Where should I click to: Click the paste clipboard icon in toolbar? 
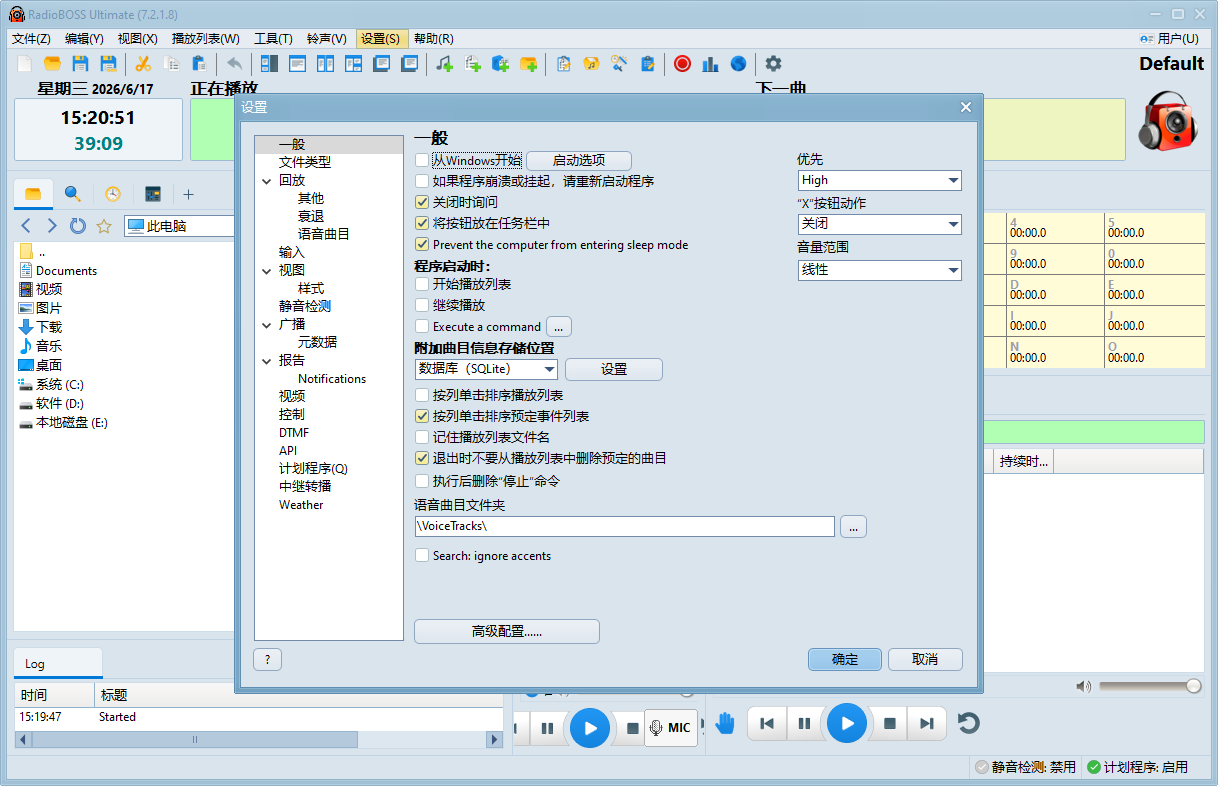point(199,64)
